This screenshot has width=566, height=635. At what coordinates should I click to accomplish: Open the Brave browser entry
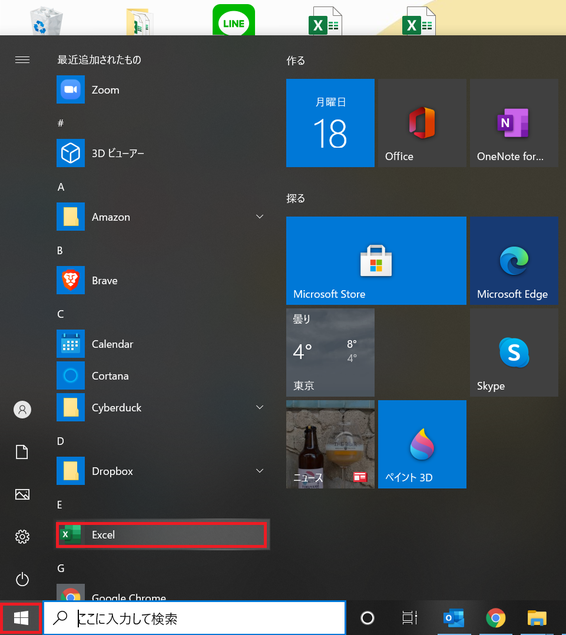(x=162, y=280)
